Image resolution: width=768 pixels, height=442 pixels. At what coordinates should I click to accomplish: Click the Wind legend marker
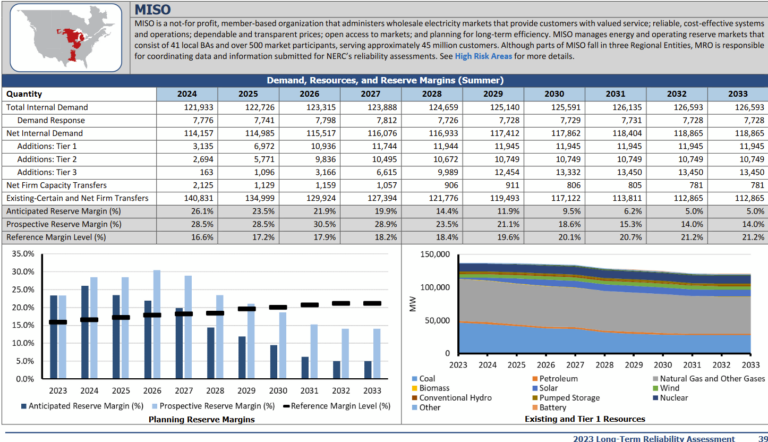tap(653, 388)
